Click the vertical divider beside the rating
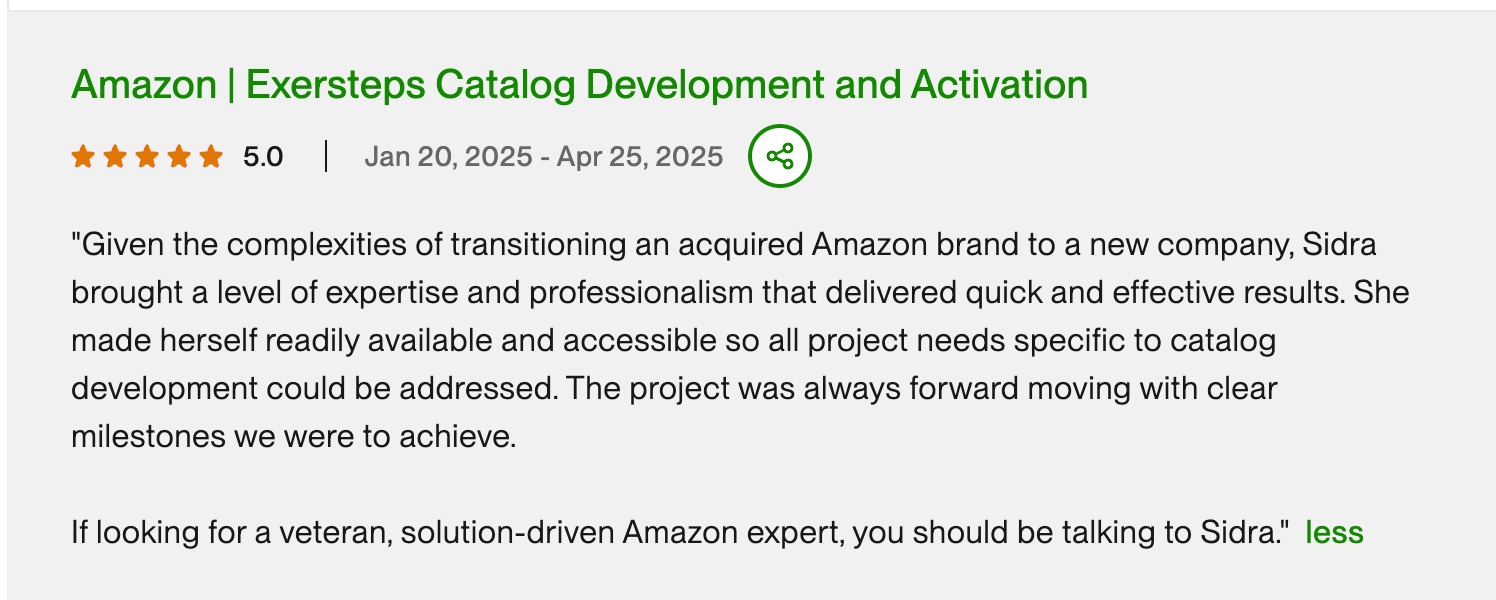Viewport: 1496px width, 600px height. (x=326, y=157)
